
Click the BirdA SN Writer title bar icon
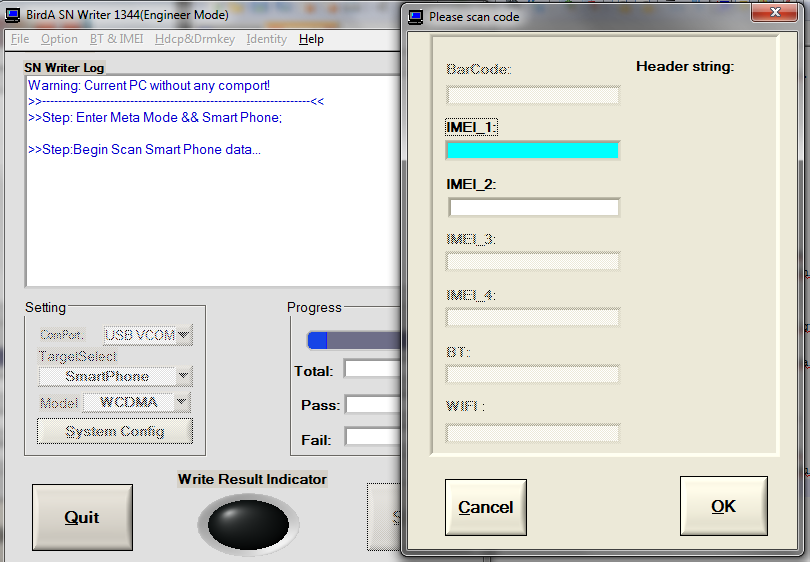[14, 14]
